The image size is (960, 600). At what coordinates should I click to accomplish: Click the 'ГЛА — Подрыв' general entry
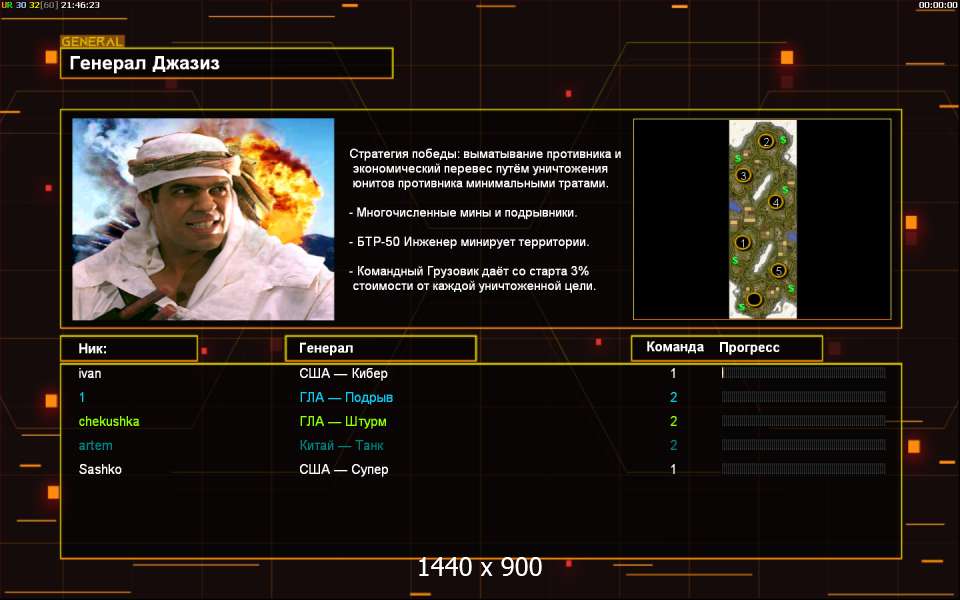pos(346,397)
